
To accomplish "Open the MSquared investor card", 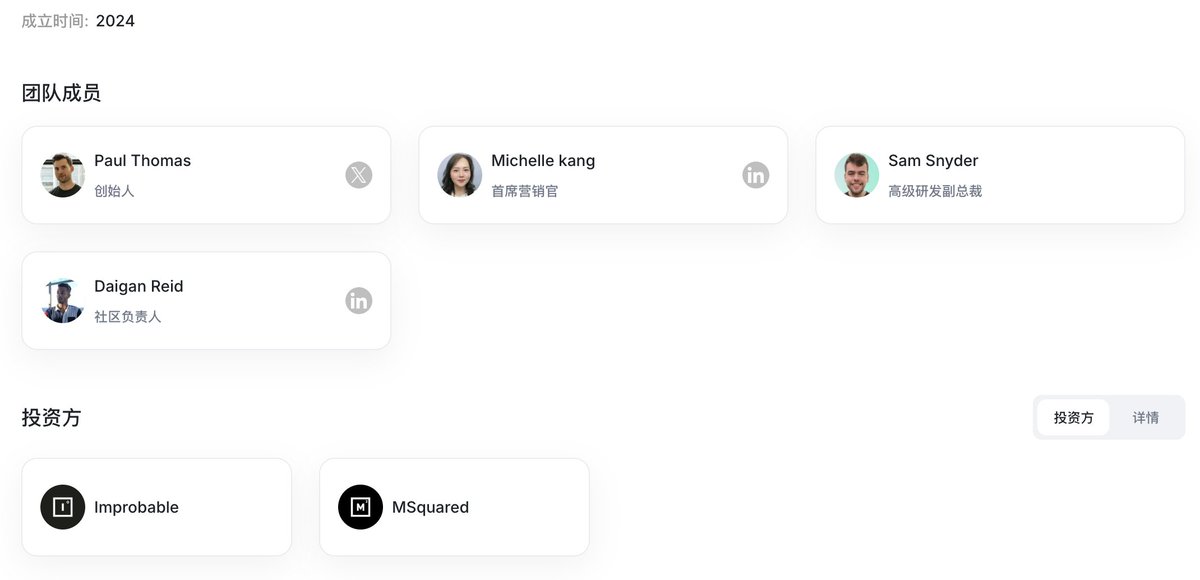I will (455, 507).
